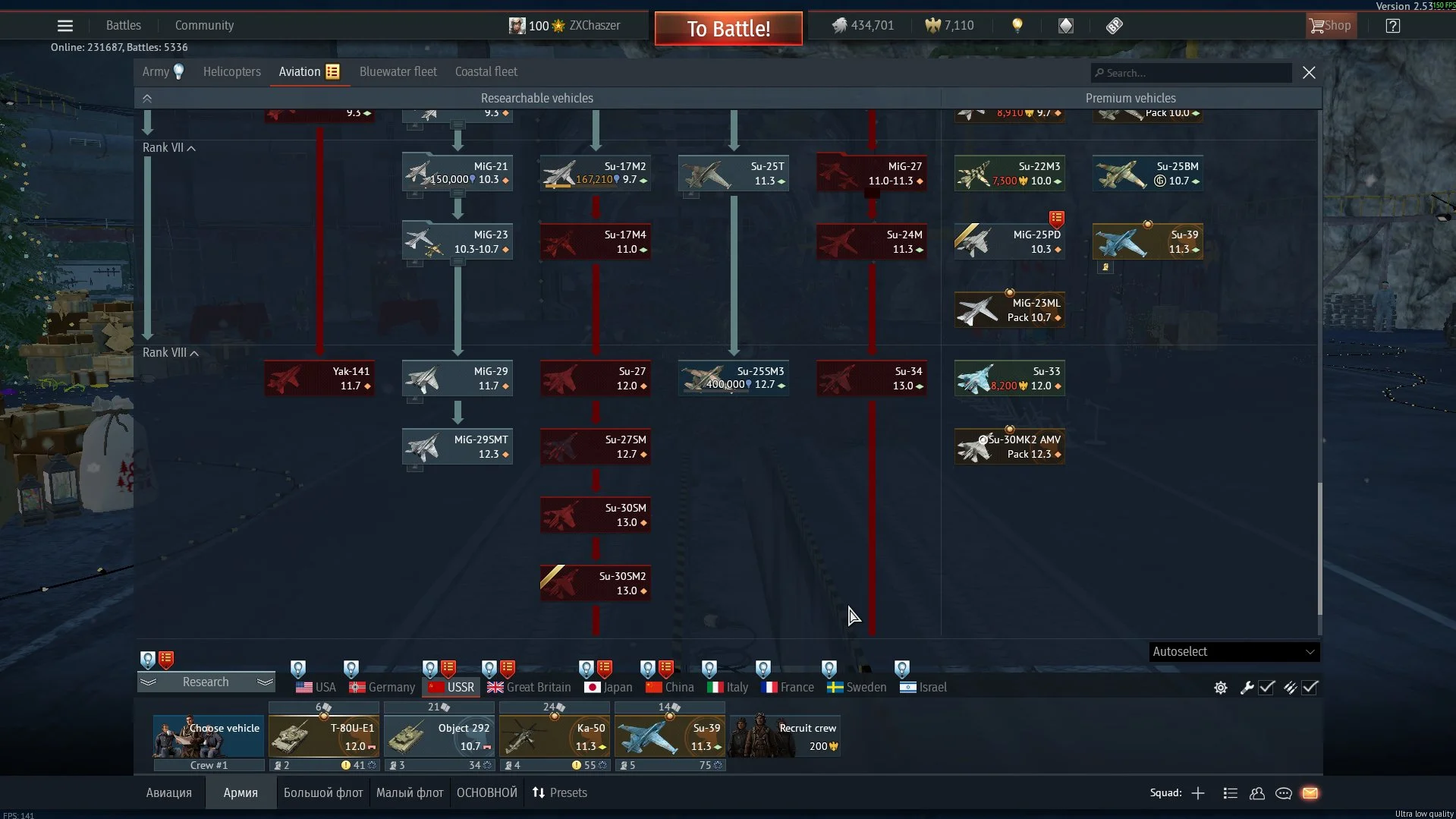This screenshot has height=819, width=1456.
Task: Open the Autoselect dropdown
Action: click(1234, 652)
